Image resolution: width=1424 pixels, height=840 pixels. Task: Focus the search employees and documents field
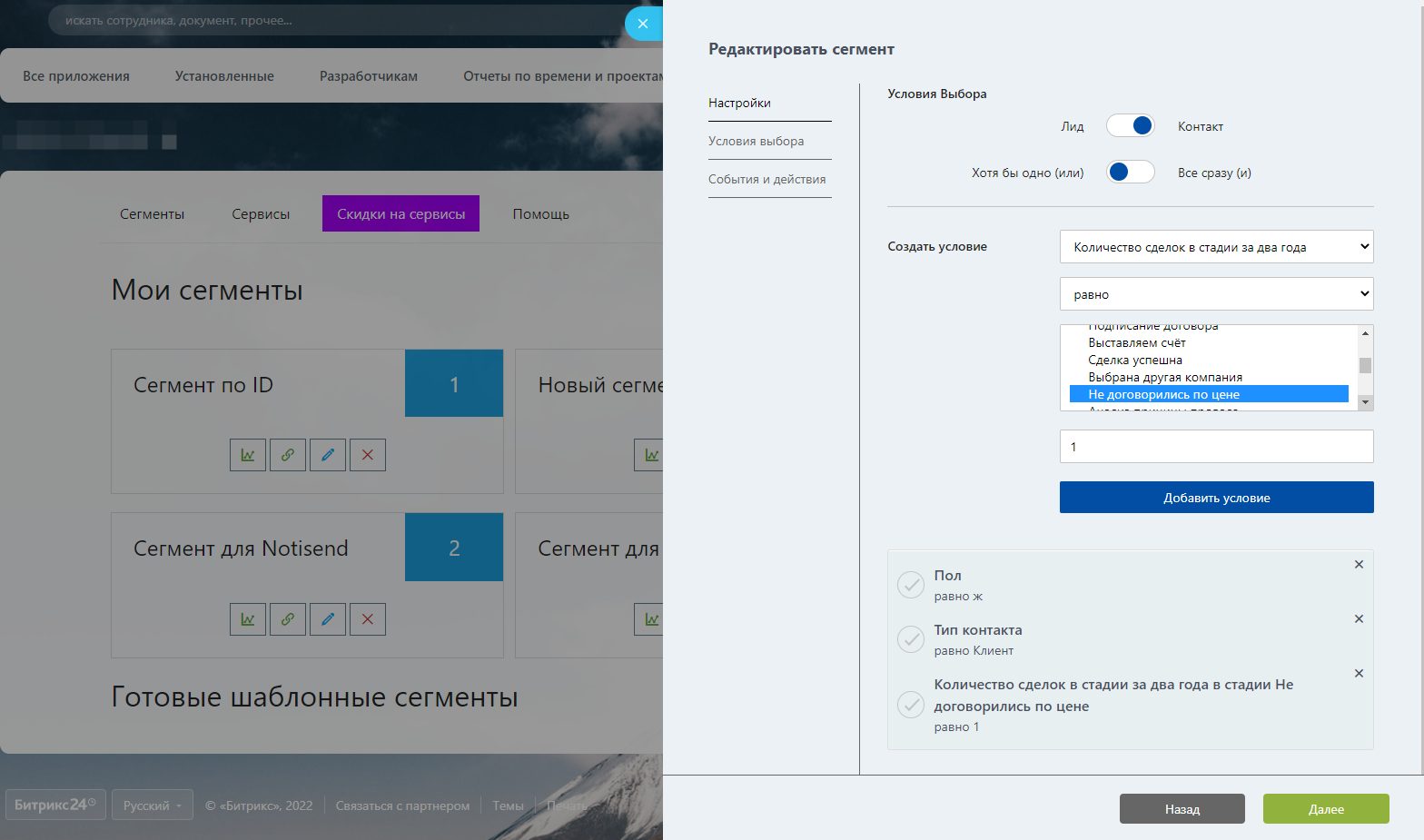coord(336,21)
